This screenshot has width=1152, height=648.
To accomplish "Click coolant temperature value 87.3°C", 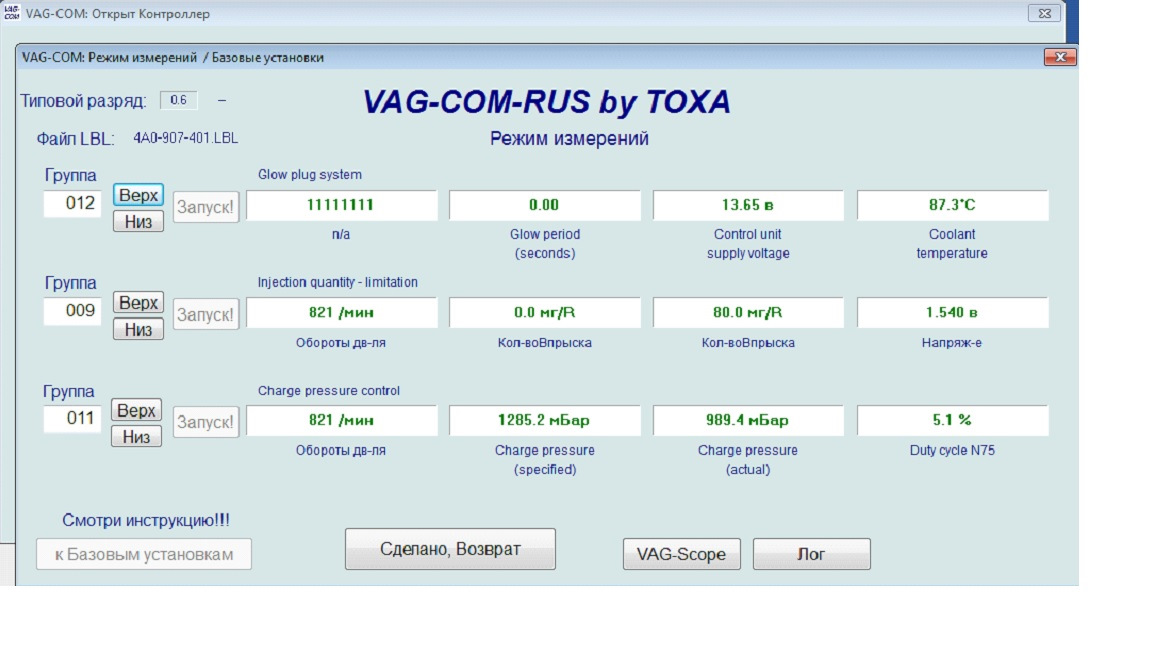I will 952,205.
